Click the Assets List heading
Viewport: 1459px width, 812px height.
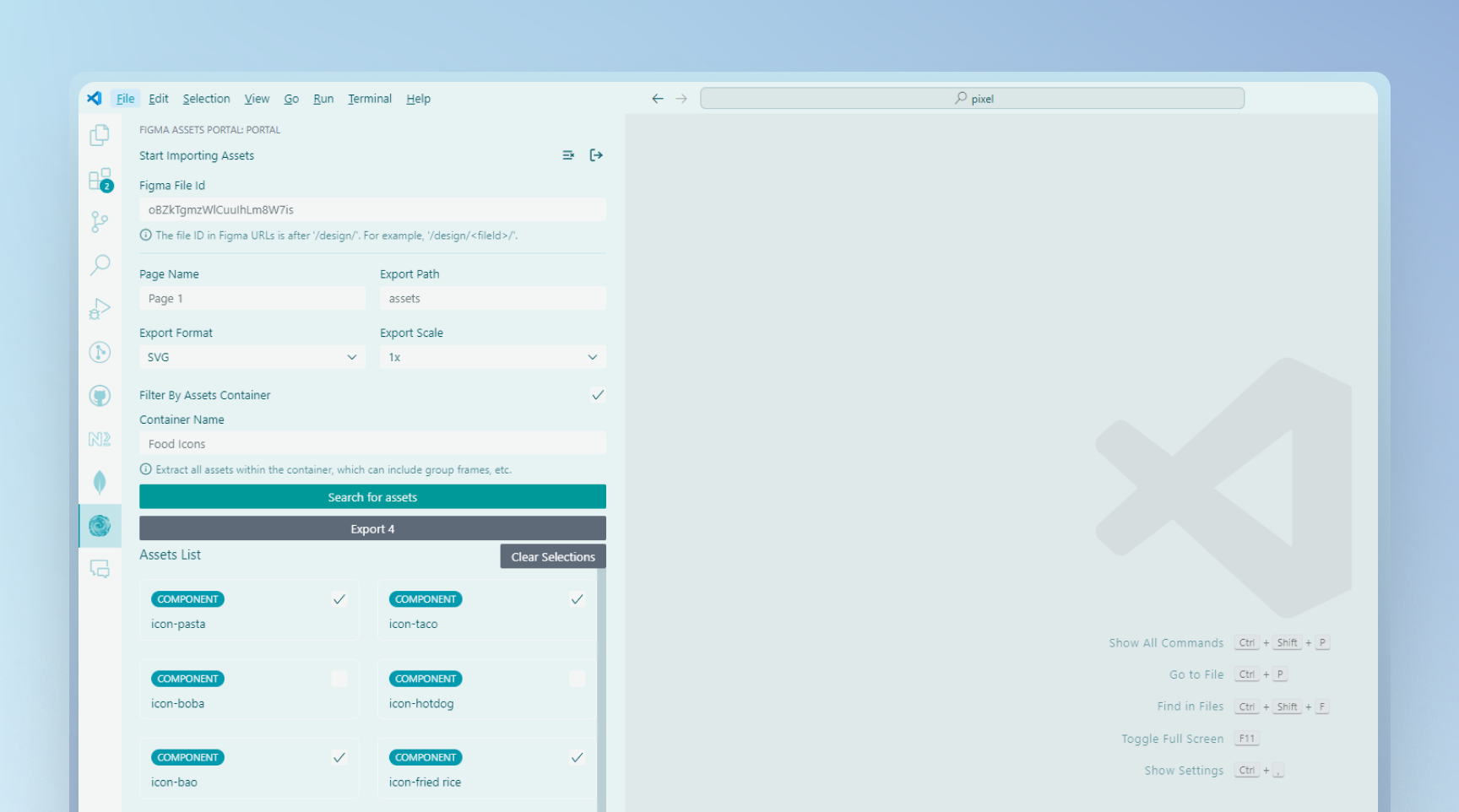coord(170,555)
